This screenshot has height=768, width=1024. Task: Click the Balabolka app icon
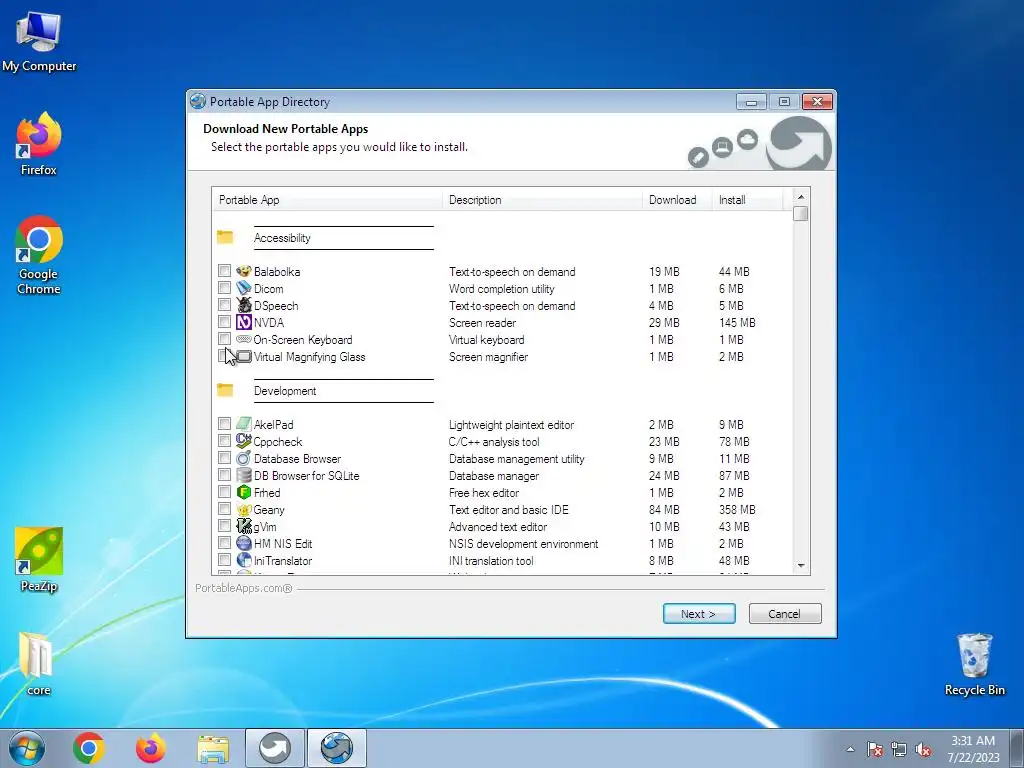click(x=244, y=271)
